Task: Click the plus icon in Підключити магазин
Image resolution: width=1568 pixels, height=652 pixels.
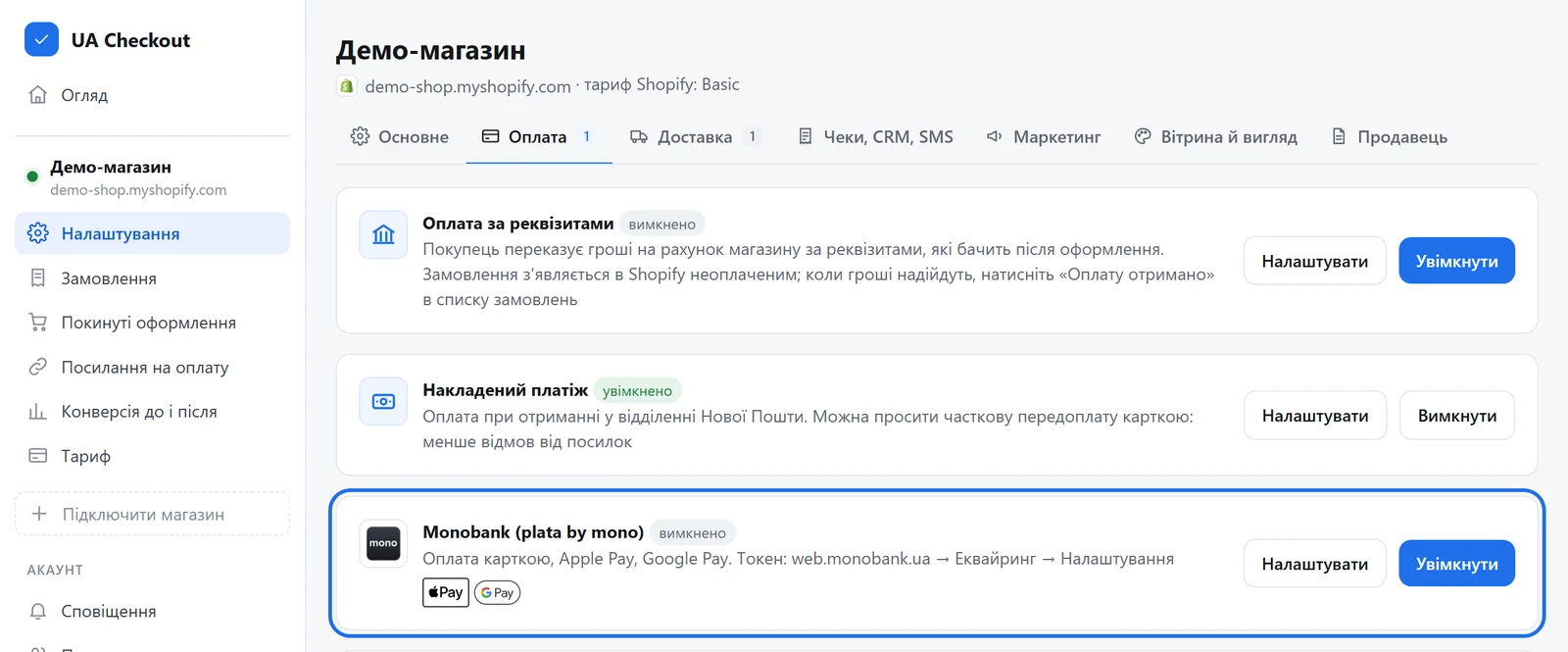Action: pos(39,514)
